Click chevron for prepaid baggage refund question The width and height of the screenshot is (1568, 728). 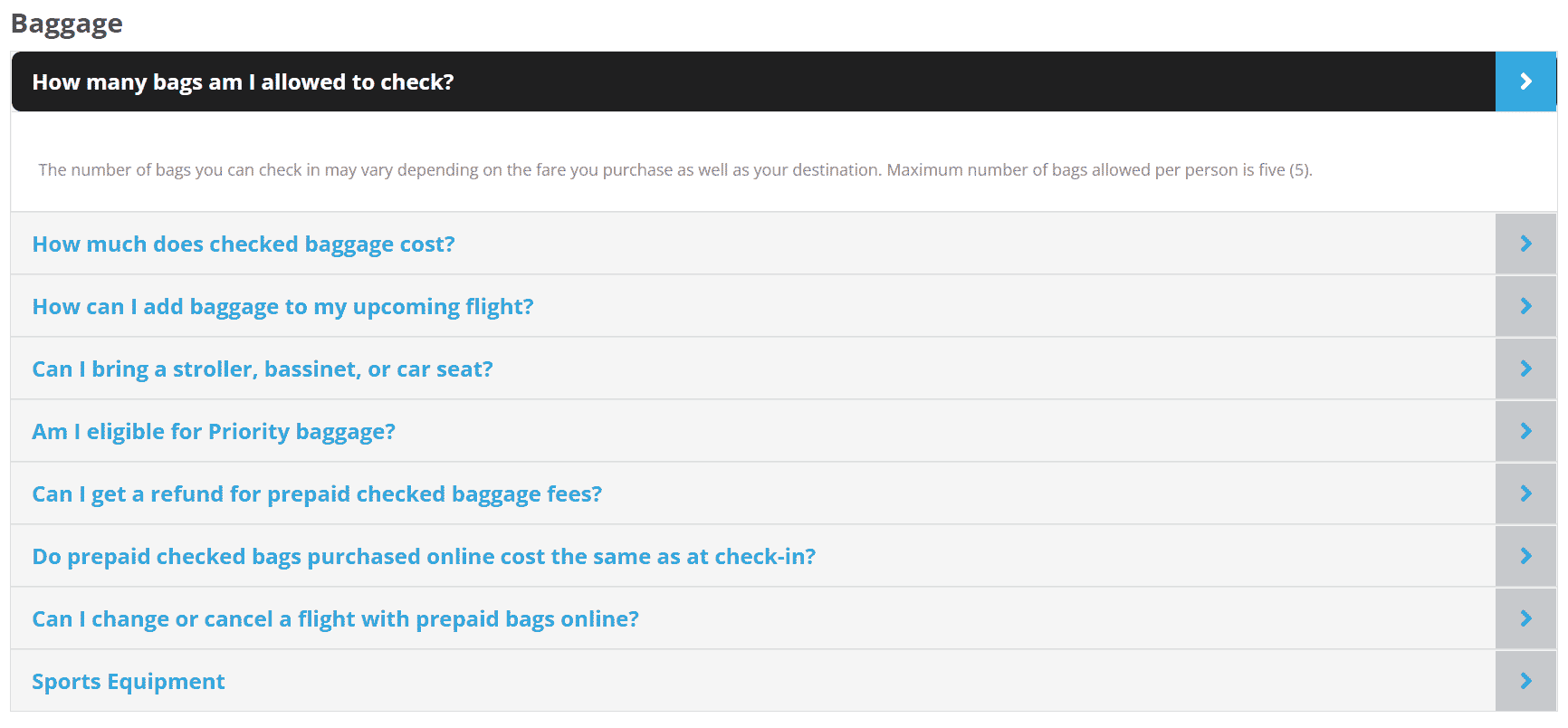pyautogui.click(x=1525, y=493)
